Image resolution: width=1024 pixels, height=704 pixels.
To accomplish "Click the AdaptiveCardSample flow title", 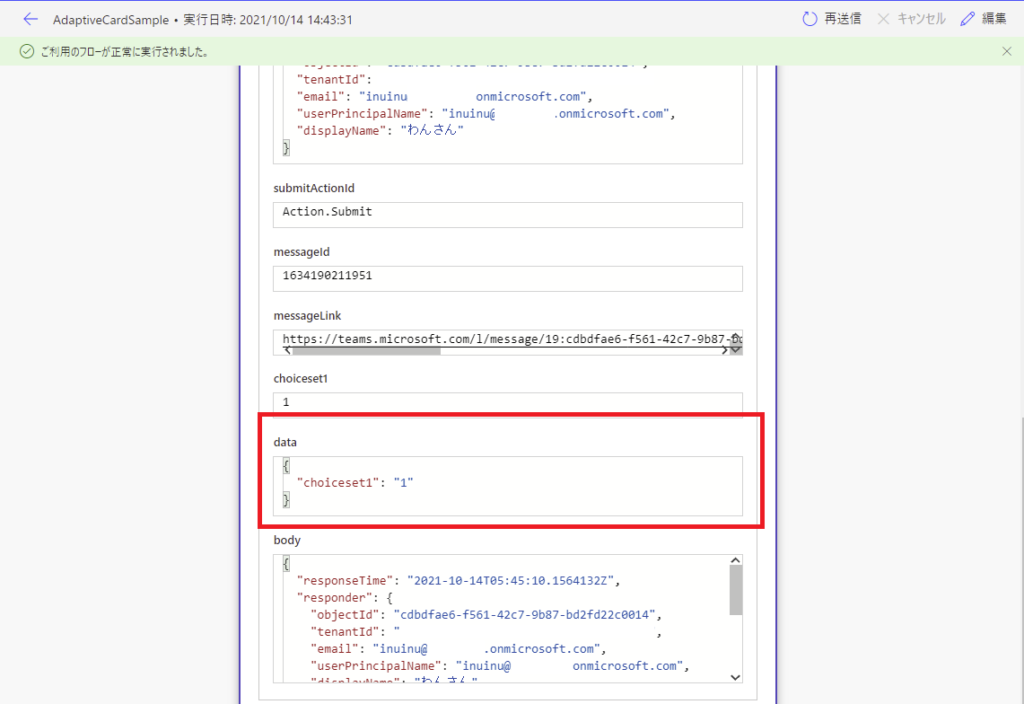I will click(110, 20).
